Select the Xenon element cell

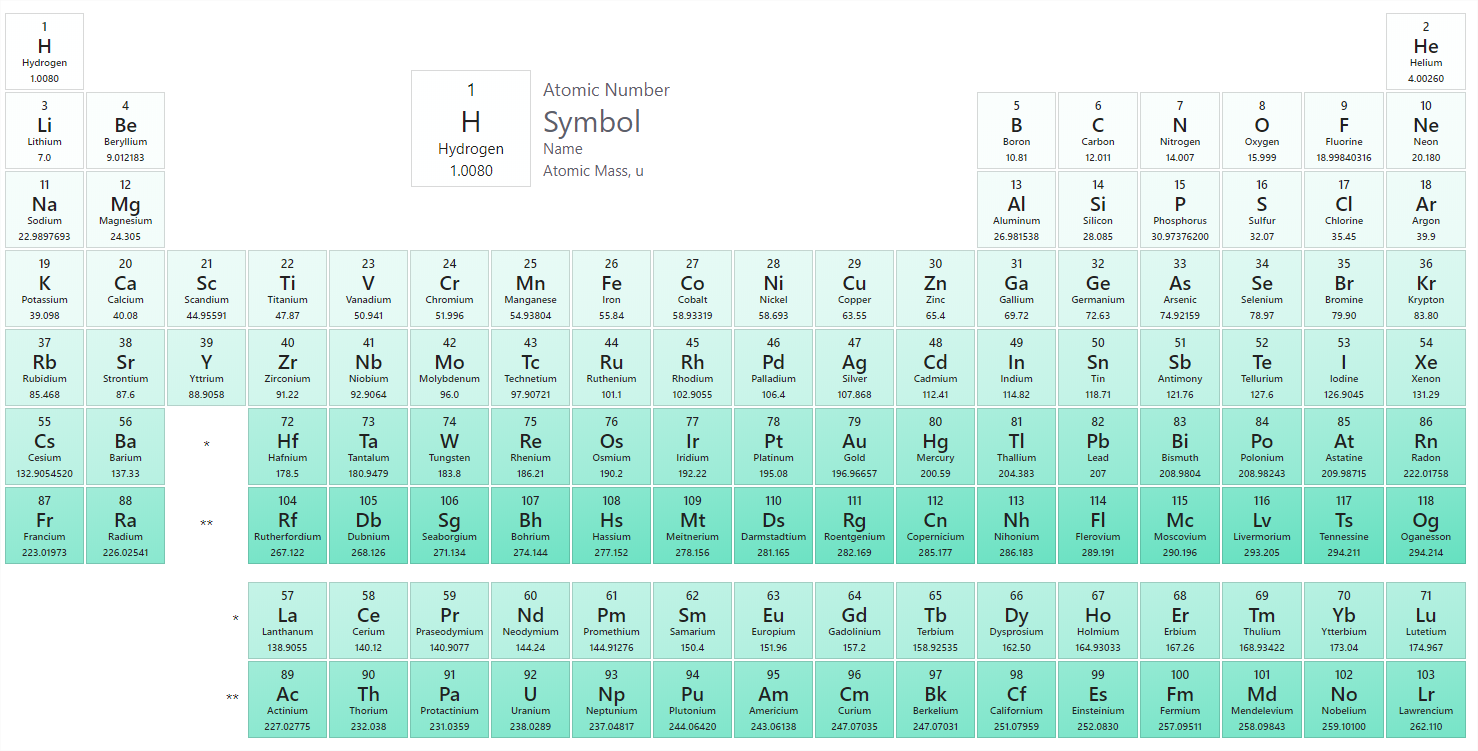point(1425,367)
